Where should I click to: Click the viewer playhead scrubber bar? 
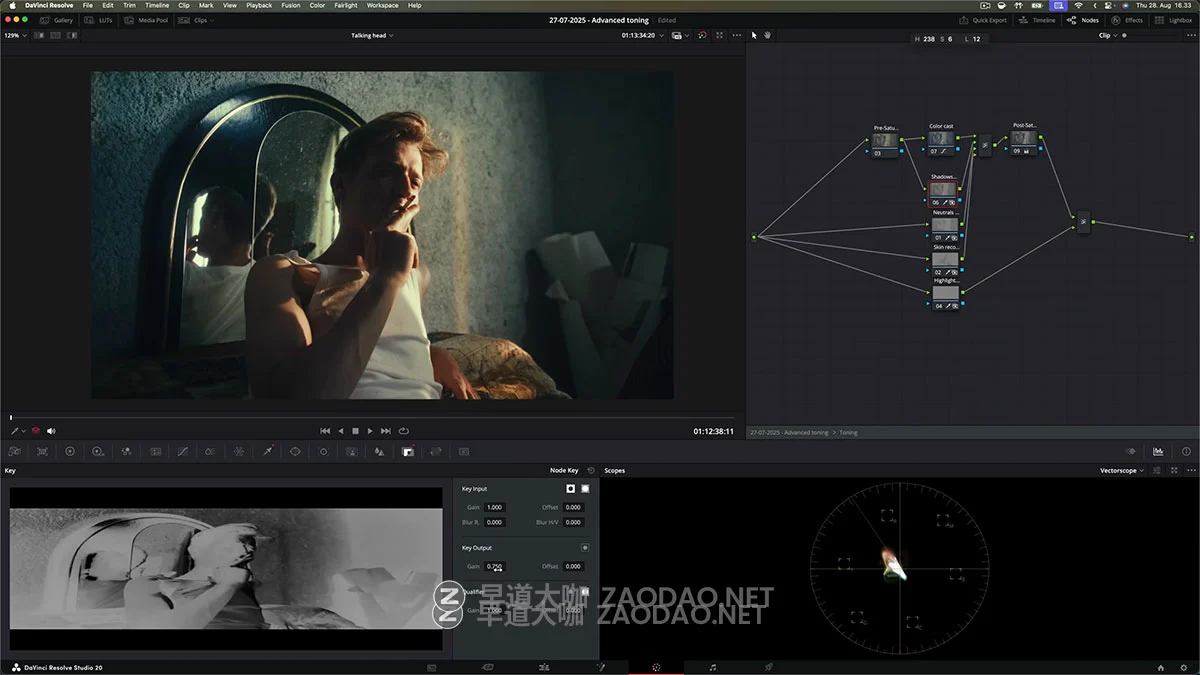pos(370,417)
